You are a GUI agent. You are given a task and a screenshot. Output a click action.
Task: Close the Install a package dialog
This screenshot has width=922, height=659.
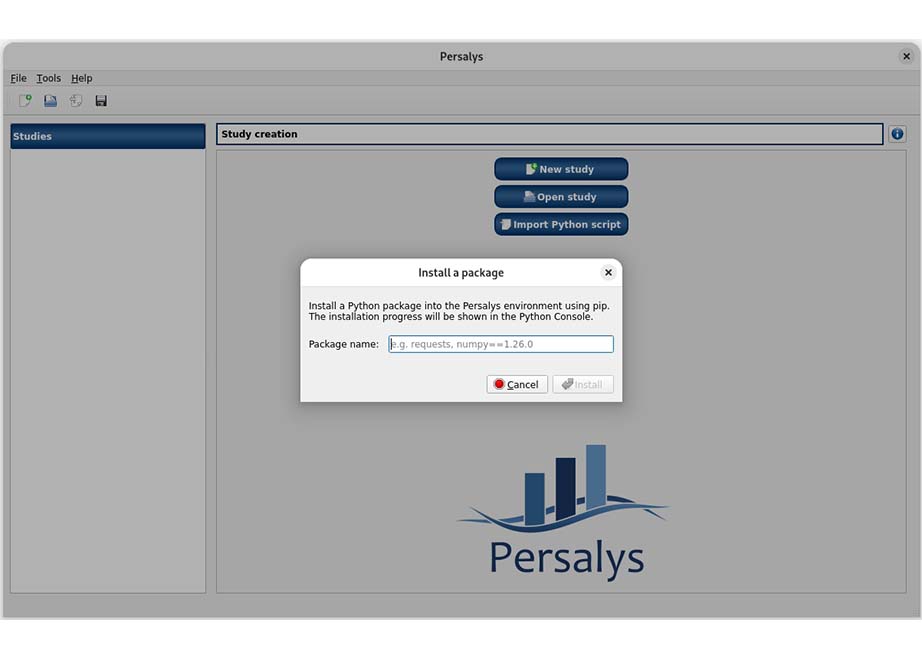pyautogui.click(x=607, y=272)
